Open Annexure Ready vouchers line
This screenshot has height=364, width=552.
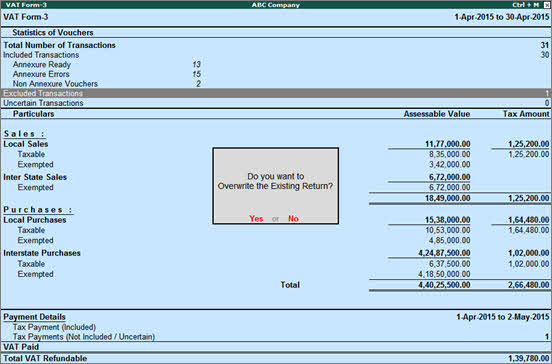pos(106,64)
